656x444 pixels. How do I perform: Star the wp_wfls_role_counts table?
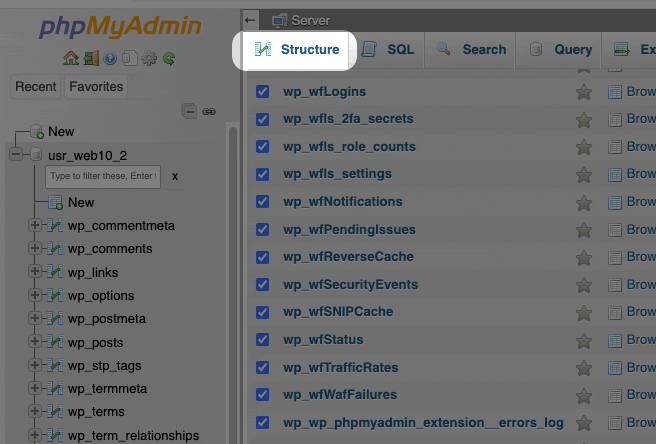tap(584, 147)
